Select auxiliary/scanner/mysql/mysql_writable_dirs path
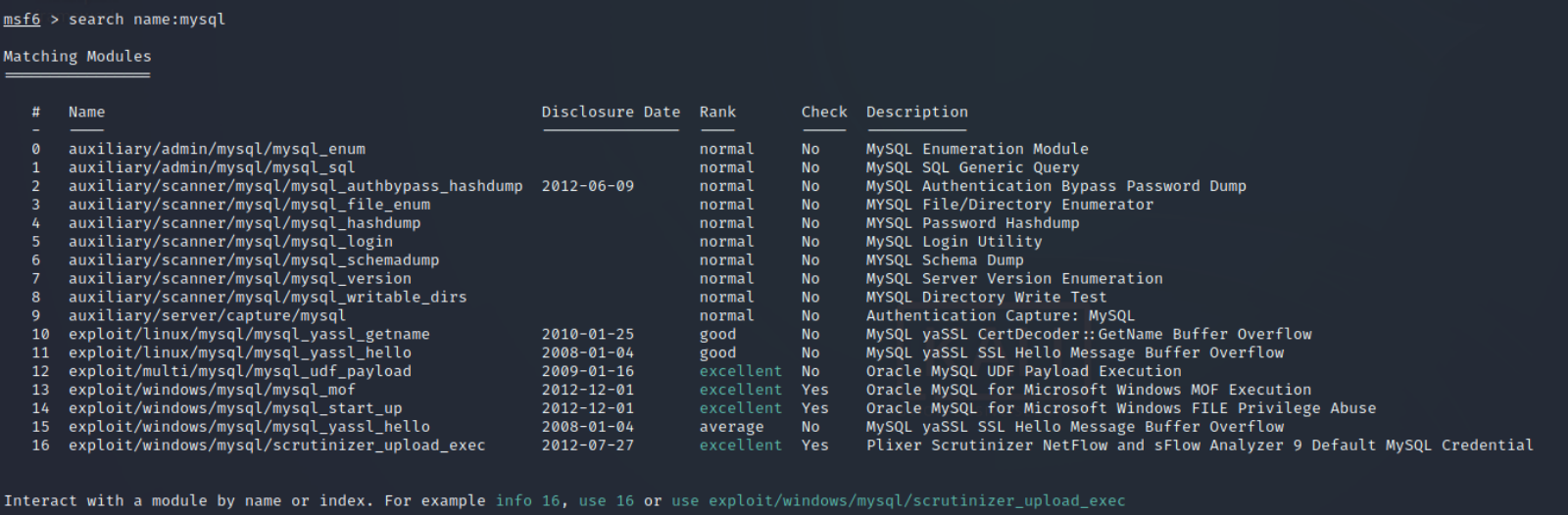 pos(268,299)
